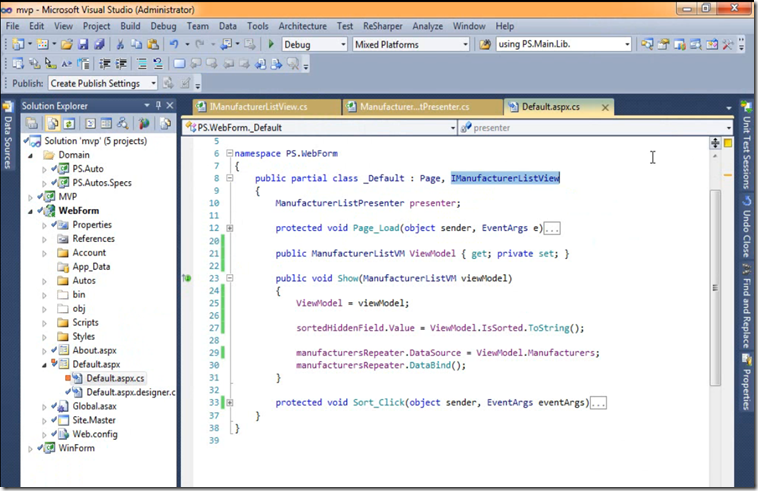758x491 pixels.
Task: Click the Solution Explorer toolbar icon with magnifier
Action: [x=647, y=44]
